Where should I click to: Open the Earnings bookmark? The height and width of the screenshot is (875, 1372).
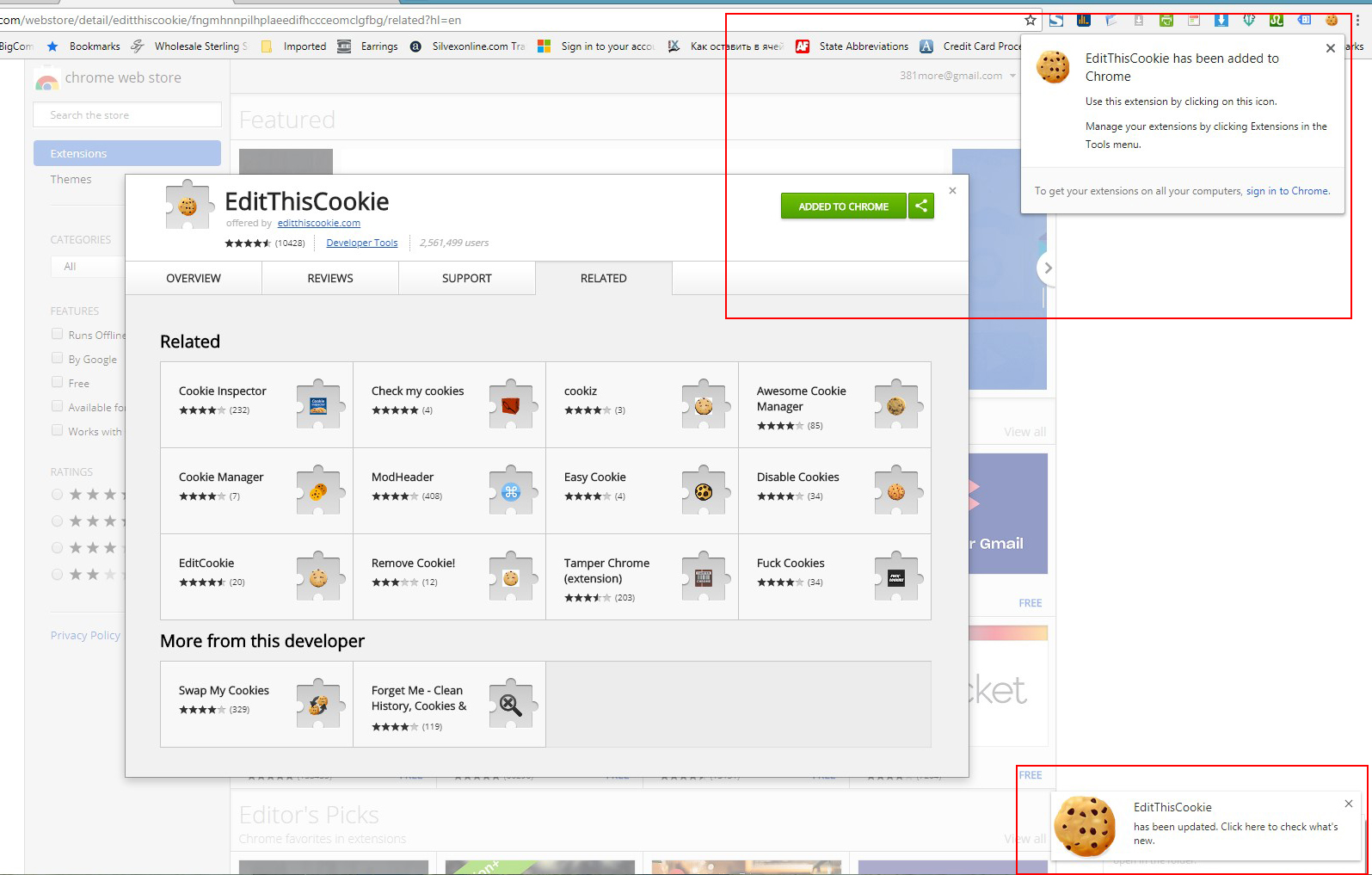[368, 46]
